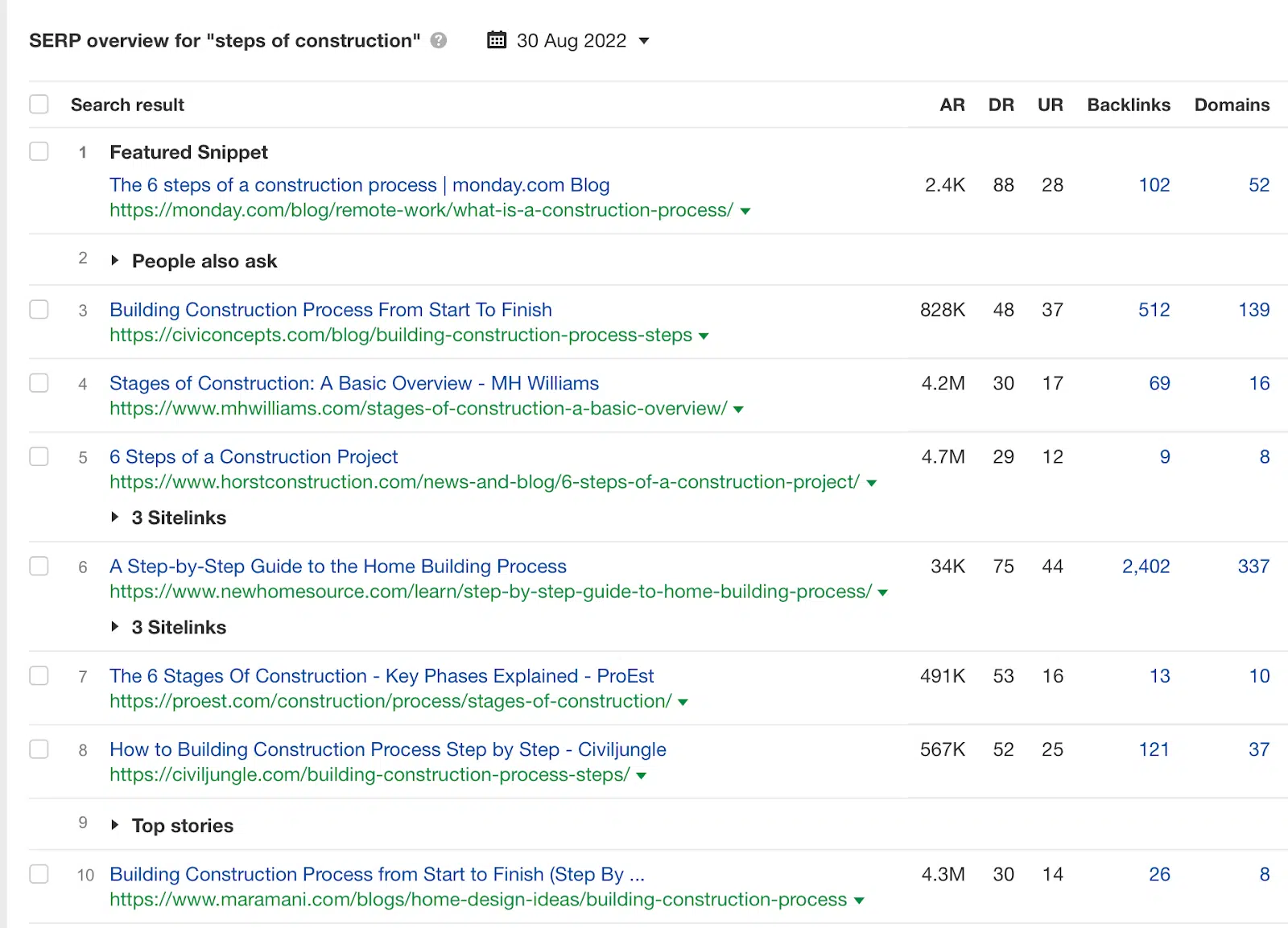The image size is (1288, 928).
Task: Click the help question mark icon
Action: click(439, 40)
